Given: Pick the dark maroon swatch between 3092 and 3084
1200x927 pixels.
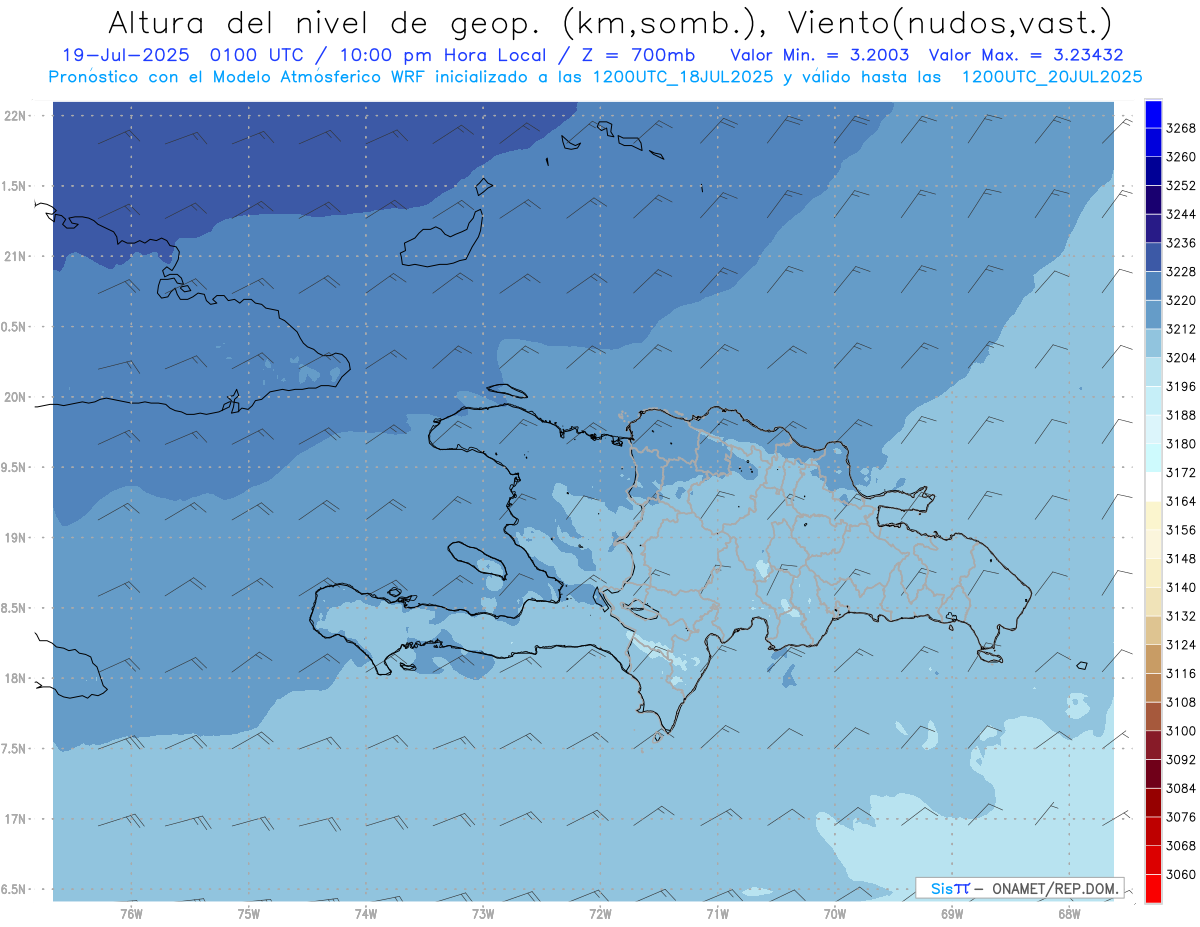Looking at the screenshot, I should [x=1153, y=774].
